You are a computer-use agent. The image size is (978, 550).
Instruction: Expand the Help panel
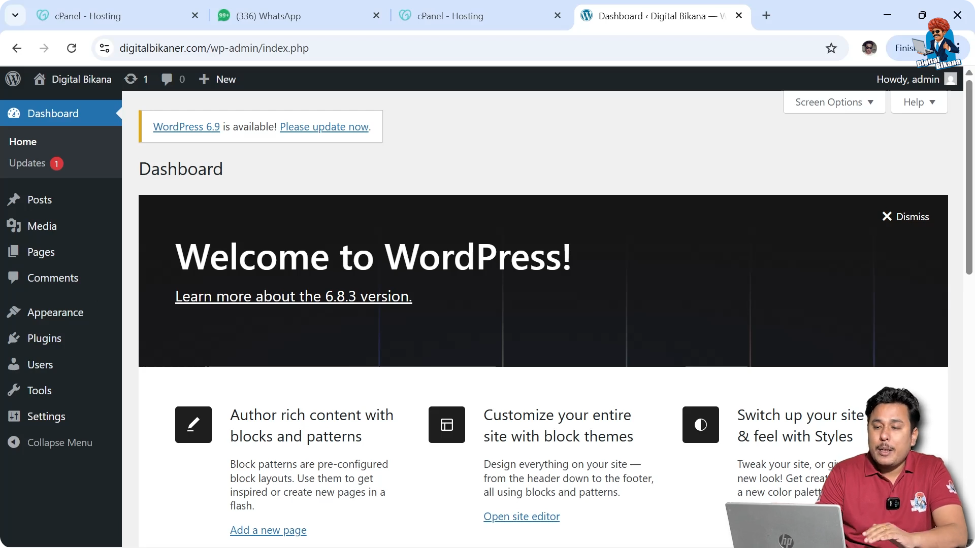tap(919, 102)
